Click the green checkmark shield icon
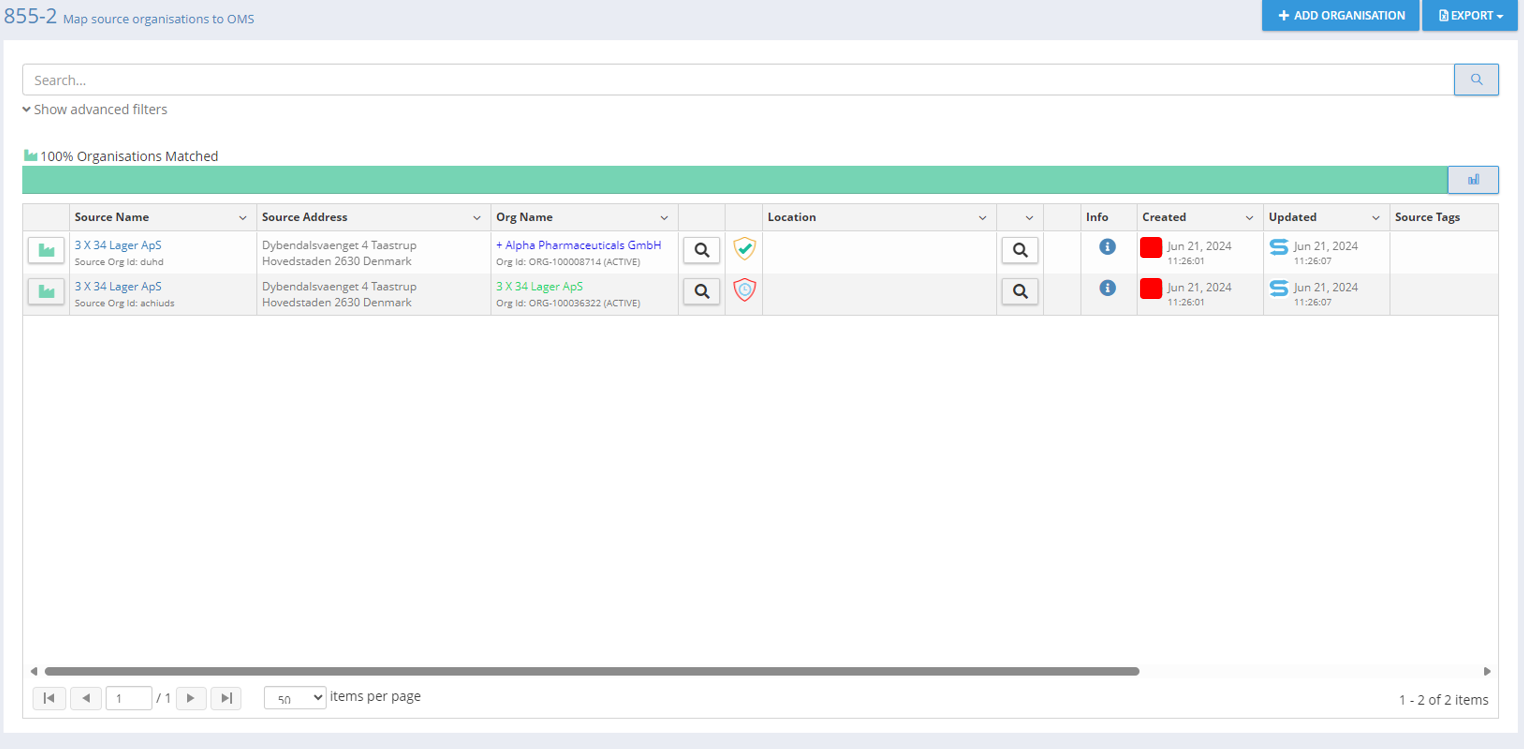Viewport: 1524px width, 749px height. [x=744, y=249]
